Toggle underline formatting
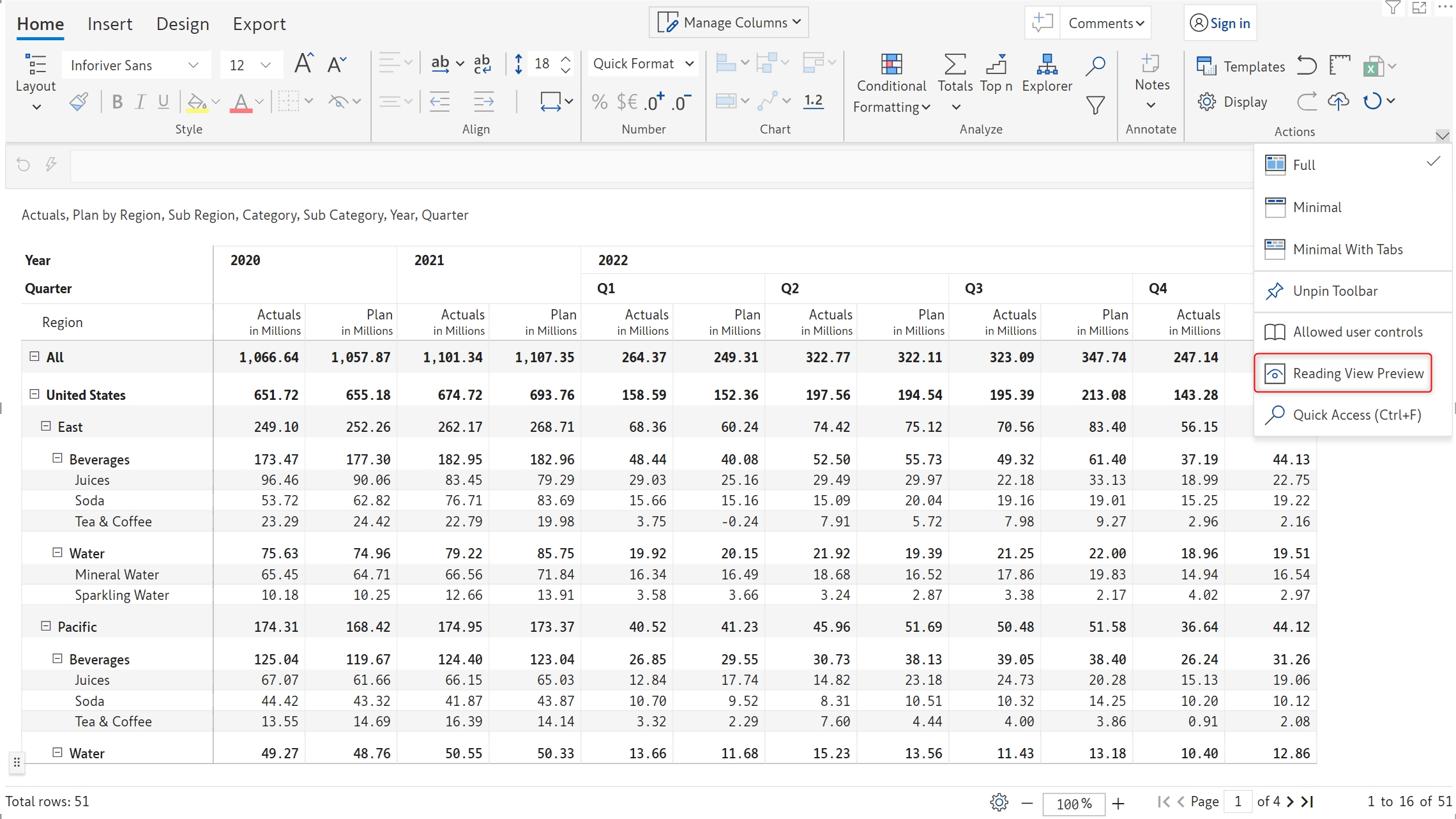Viewport: 1456px width, 819px height. click(163, 102)
